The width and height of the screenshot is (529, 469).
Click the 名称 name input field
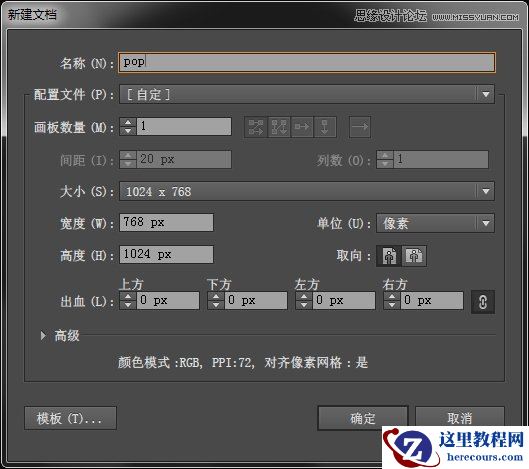coord(307,62)
